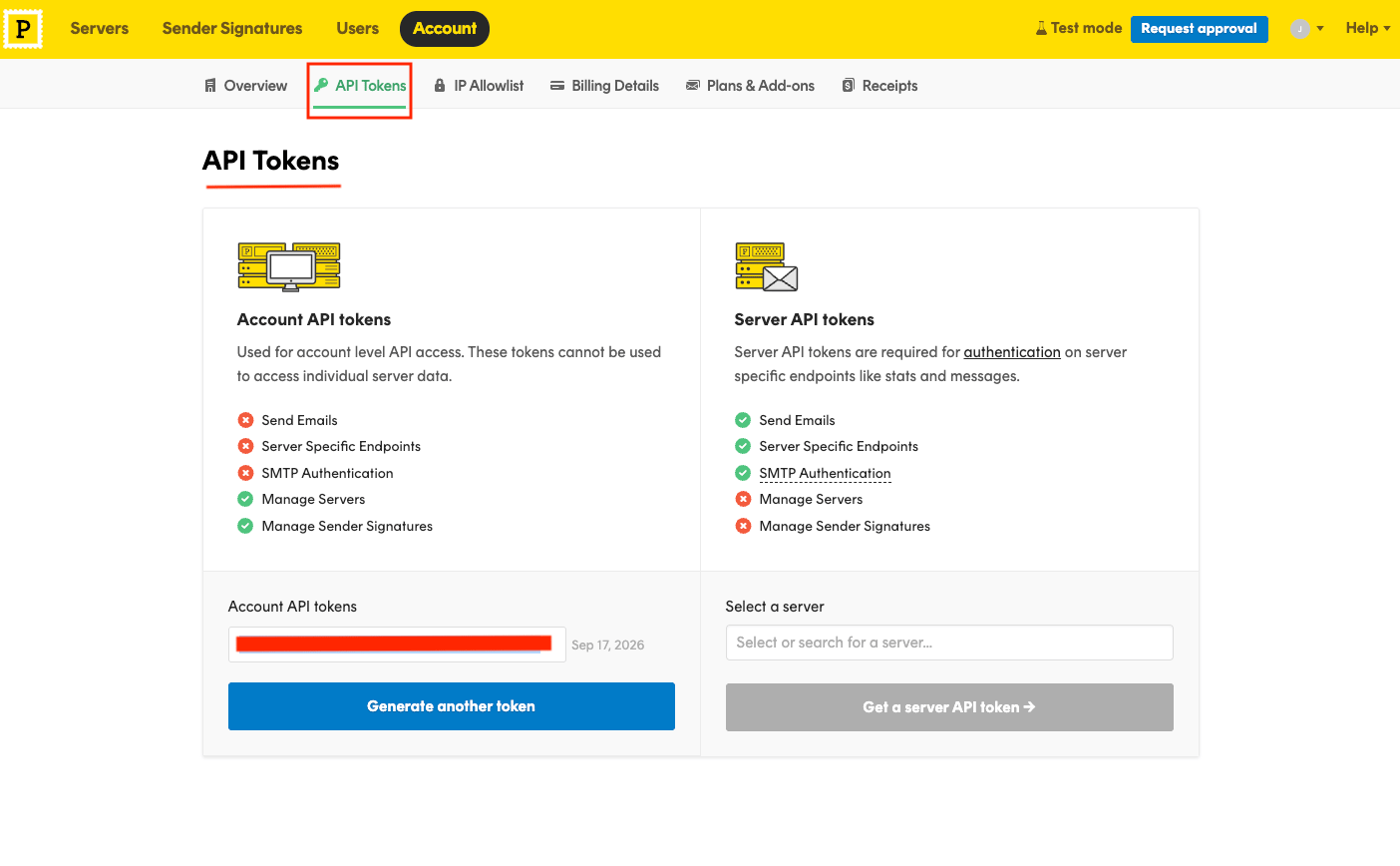Image resolution: width=1400 pixels, height=866 pixels.
Task: Click the Server API tokens envelope illustration
Action: (767, 266)
